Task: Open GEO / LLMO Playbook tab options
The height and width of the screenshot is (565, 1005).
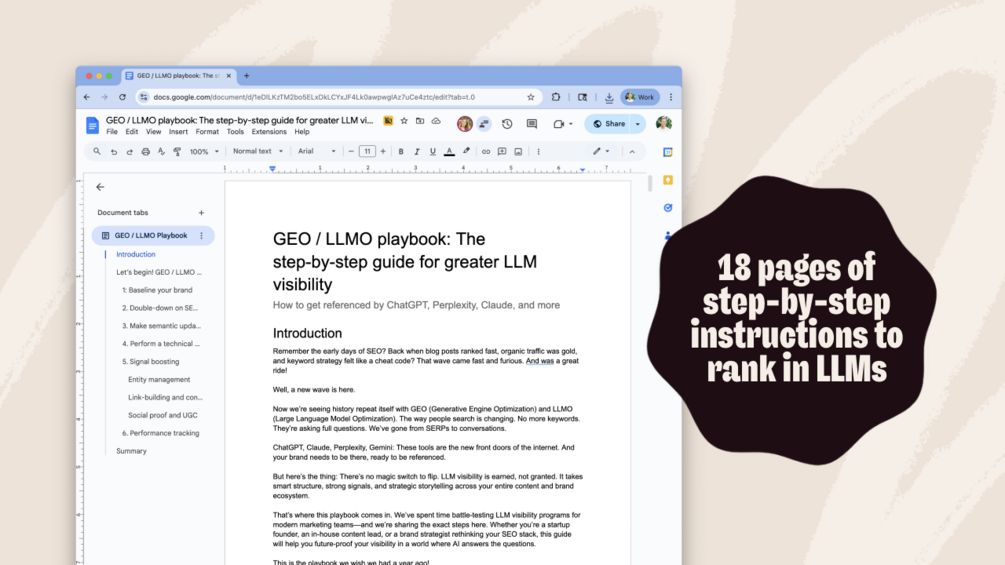Action: click(201, 236)
